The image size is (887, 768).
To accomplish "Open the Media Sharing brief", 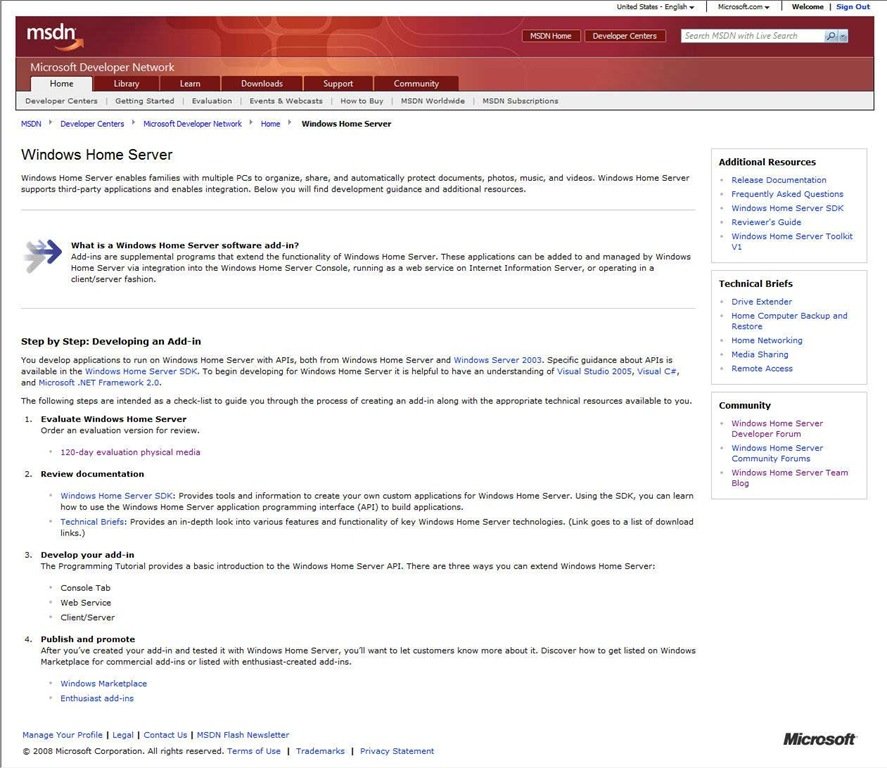I will point(760,355).
